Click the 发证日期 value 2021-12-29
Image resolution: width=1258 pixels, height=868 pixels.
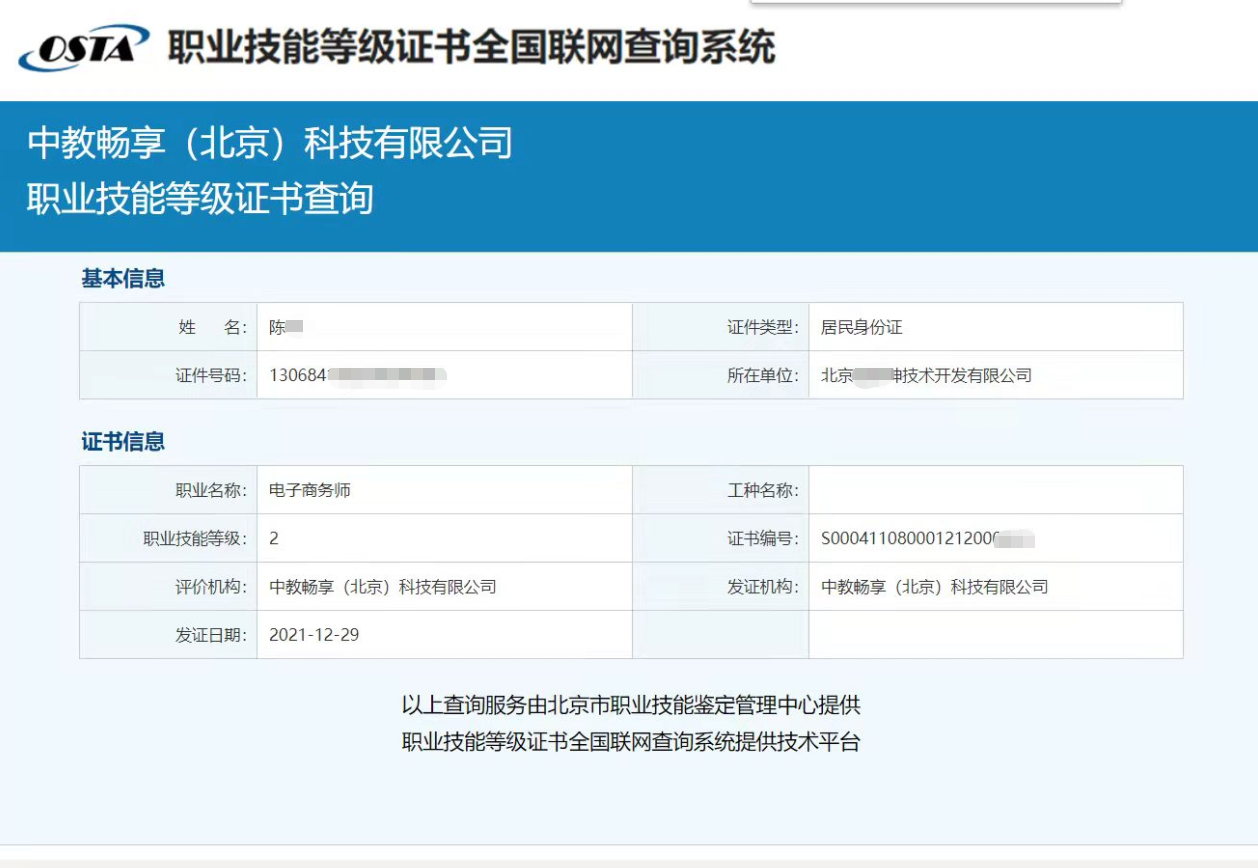tap(314, 635)
